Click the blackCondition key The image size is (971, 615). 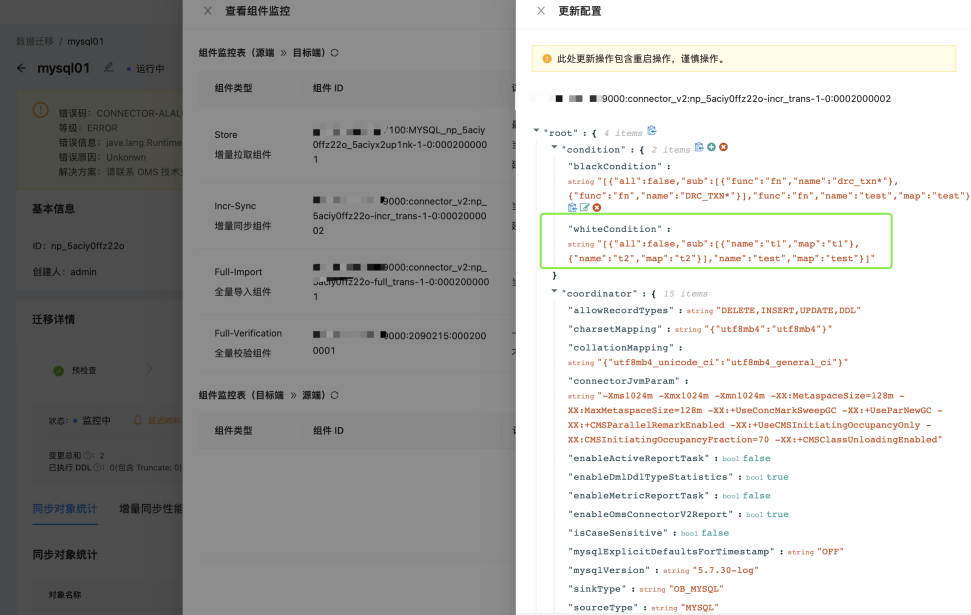coord(617,167)
